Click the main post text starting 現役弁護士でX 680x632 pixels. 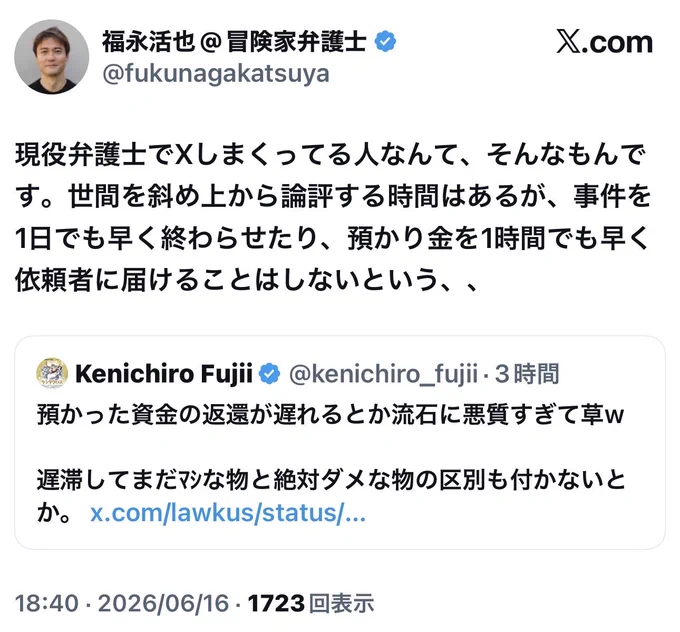(333, 217)
